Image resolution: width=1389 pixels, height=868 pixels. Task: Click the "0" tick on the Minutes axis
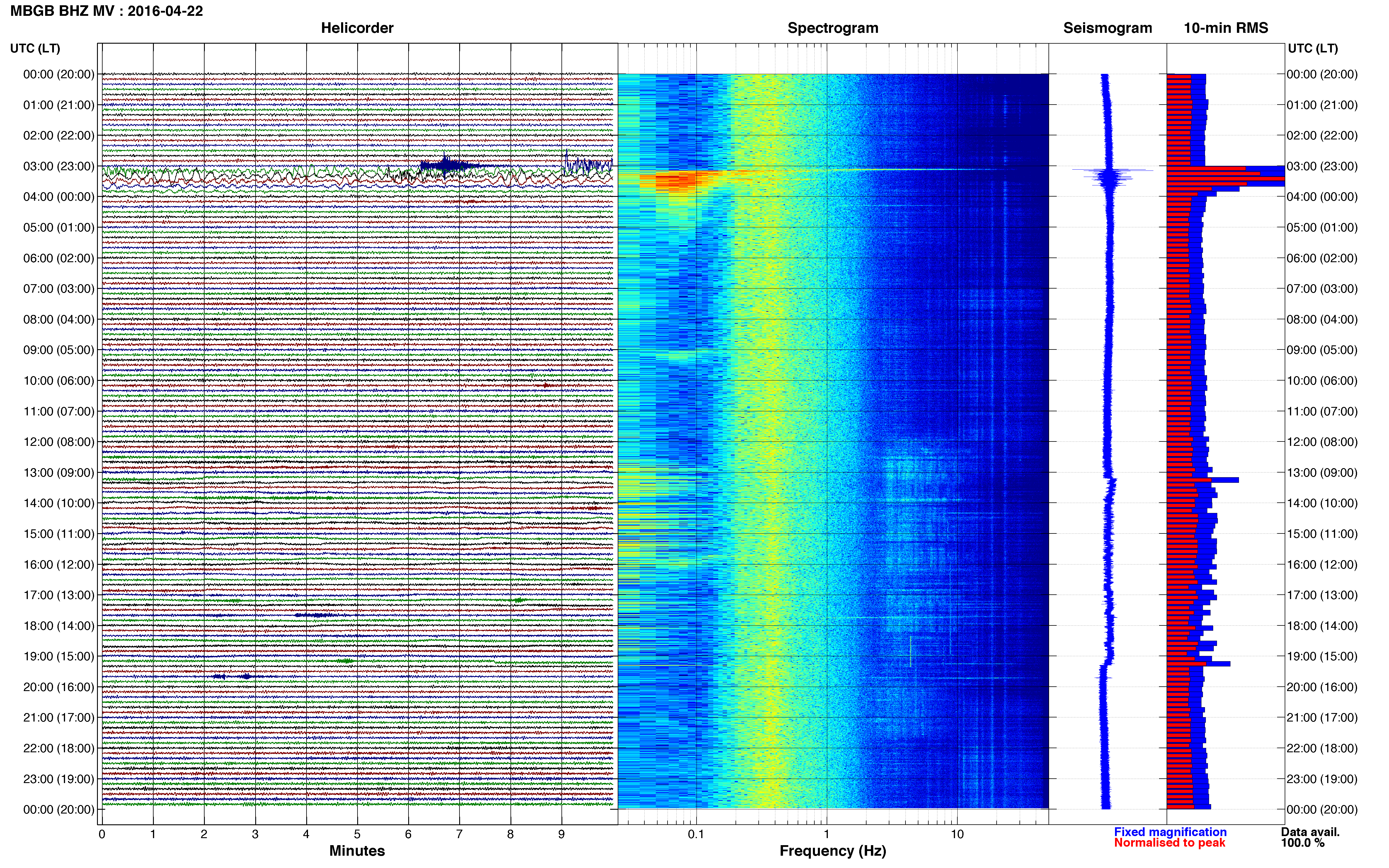point(102,834)
